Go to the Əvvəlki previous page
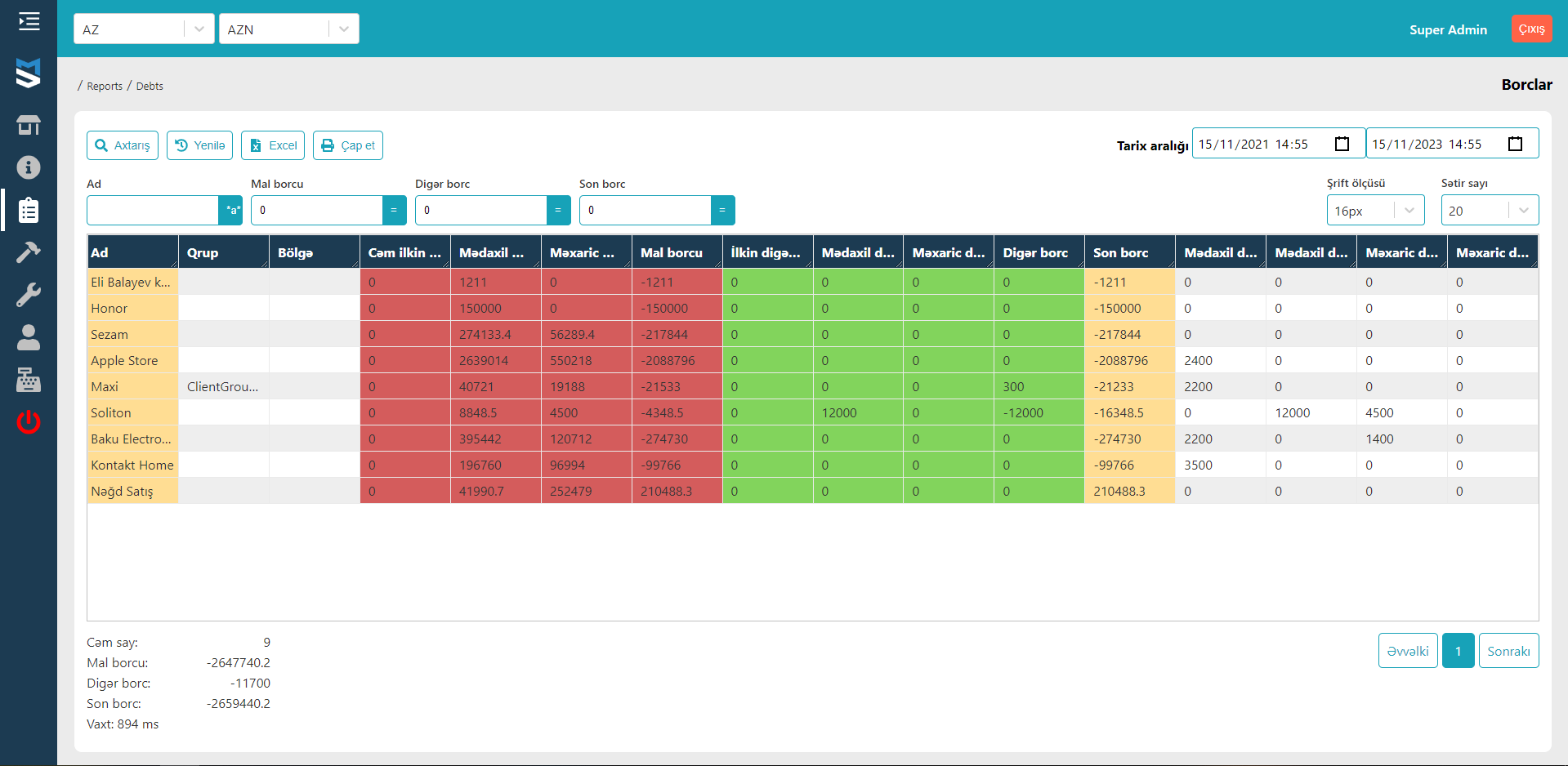 point(1408,651)
